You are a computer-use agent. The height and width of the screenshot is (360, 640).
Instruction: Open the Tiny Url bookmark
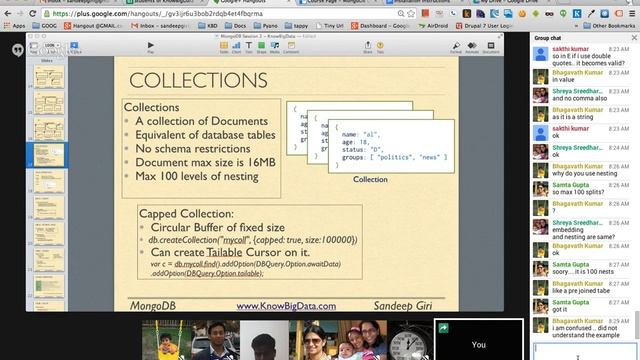(x=329, y=26)
